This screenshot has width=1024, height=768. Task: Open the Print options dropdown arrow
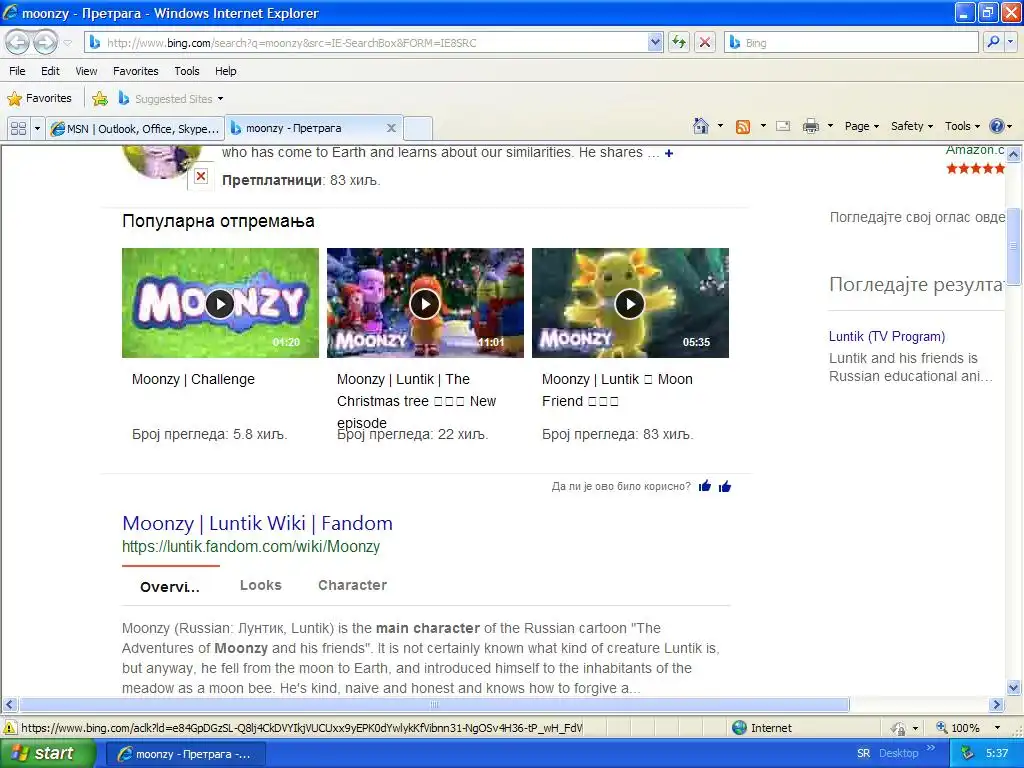830,126
